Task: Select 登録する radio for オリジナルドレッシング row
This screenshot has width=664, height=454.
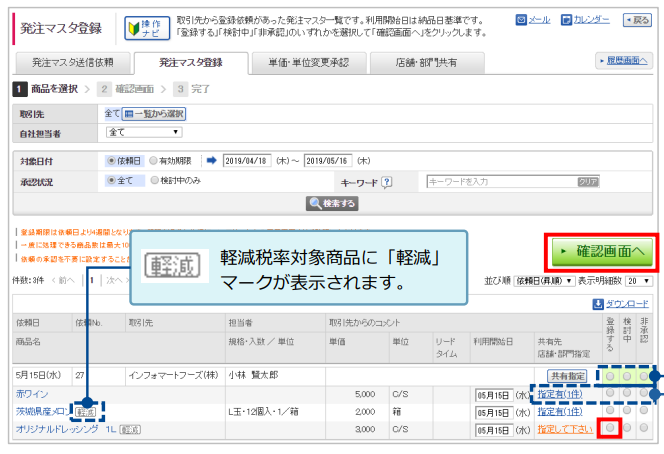Action: point(609,428)
